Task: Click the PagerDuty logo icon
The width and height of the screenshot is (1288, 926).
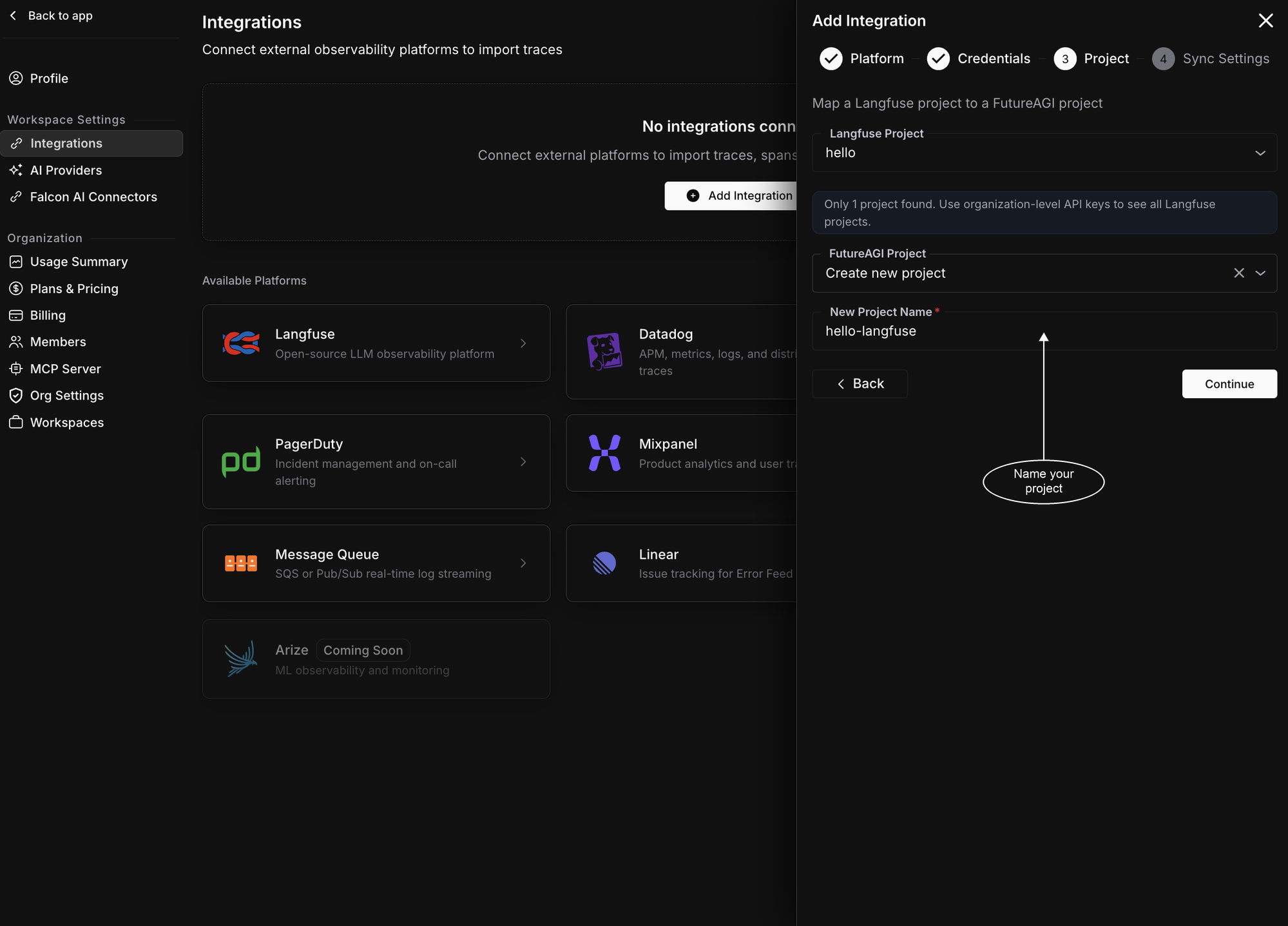Action: tap(241, 461)
